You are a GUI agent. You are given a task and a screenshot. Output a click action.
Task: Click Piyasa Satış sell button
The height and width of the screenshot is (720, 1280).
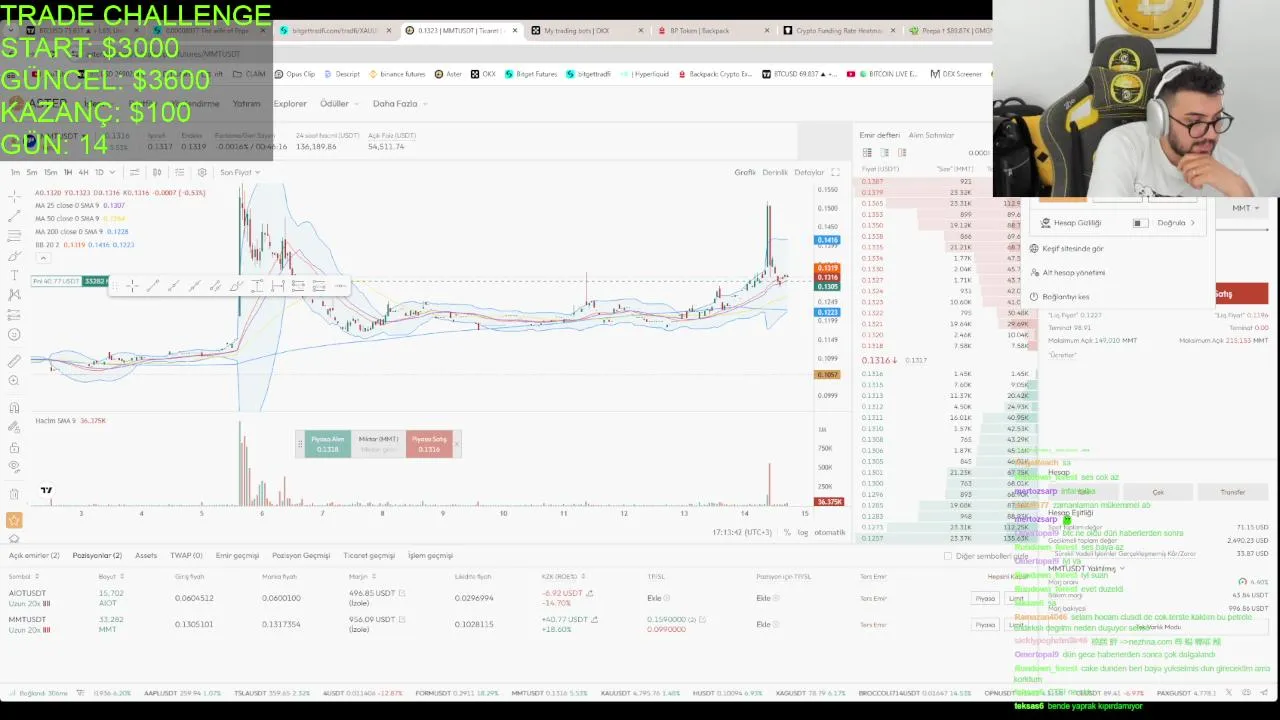click(x=429, y=444)
